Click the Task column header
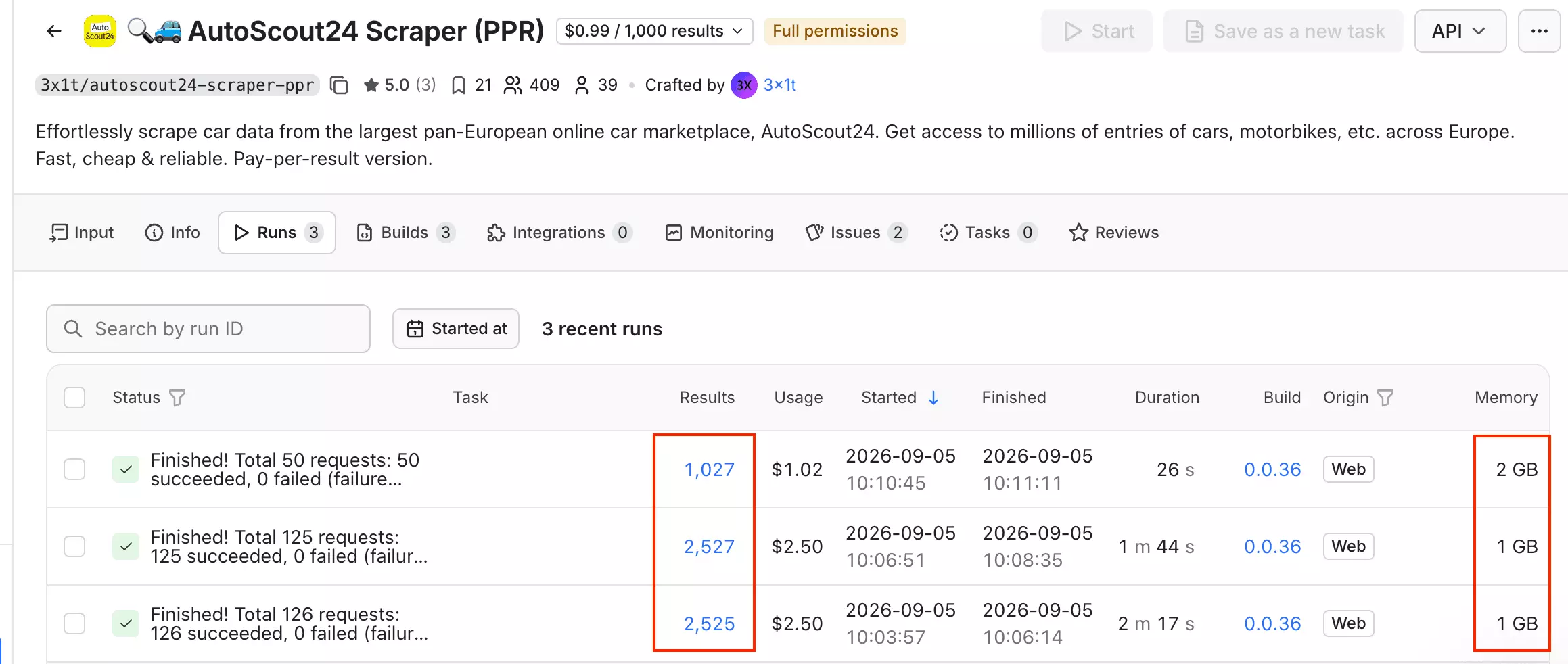 point(470,398)
